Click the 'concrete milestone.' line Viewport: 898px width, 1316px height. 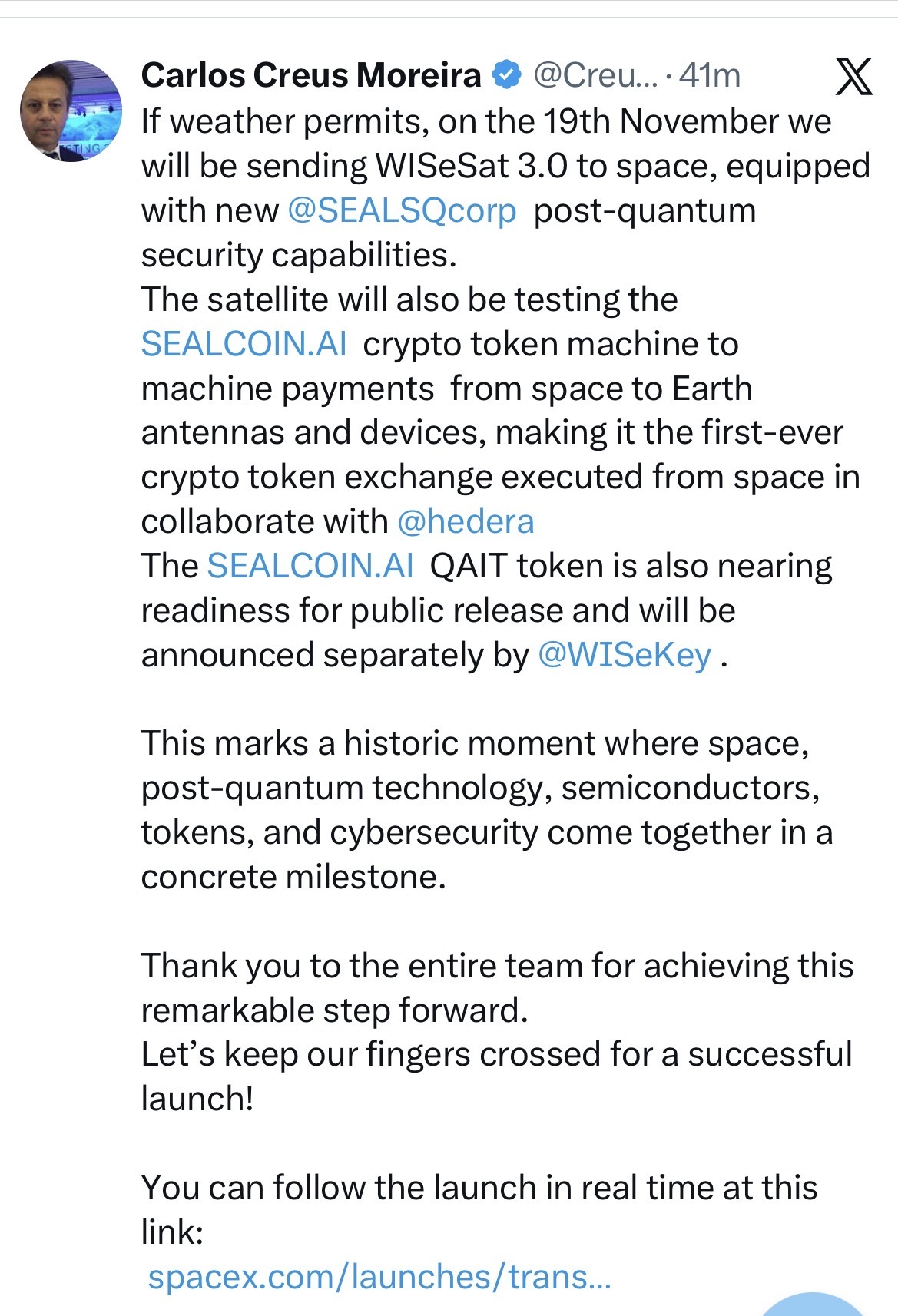293,877
